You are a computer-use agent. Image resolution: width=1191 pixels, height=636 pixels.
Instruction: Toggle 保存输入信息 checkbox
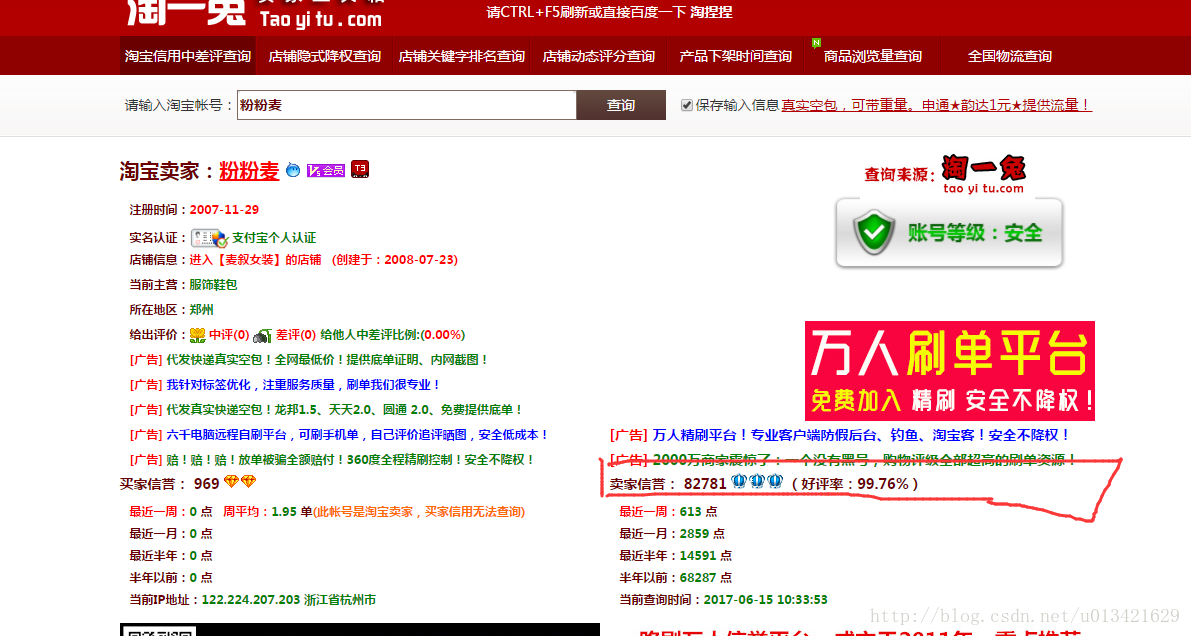687,106
